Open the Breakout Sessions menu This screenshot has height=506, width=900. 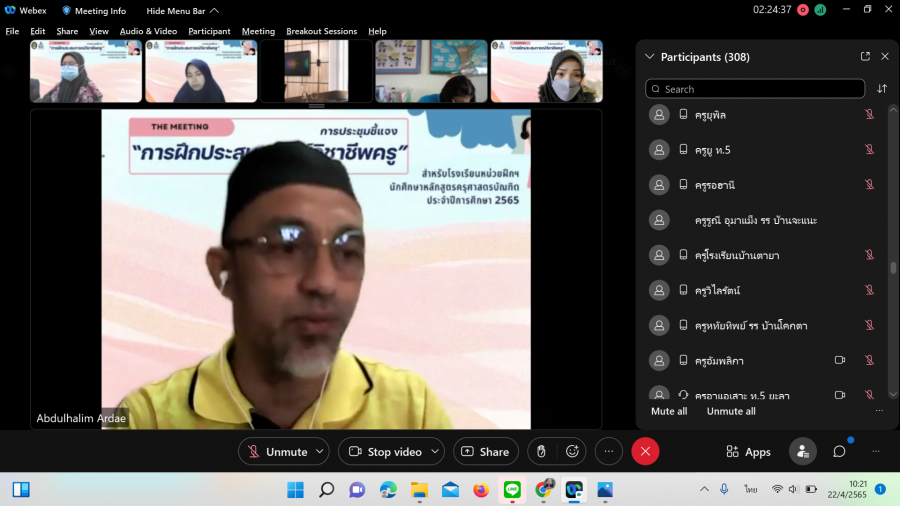[321, 31]
